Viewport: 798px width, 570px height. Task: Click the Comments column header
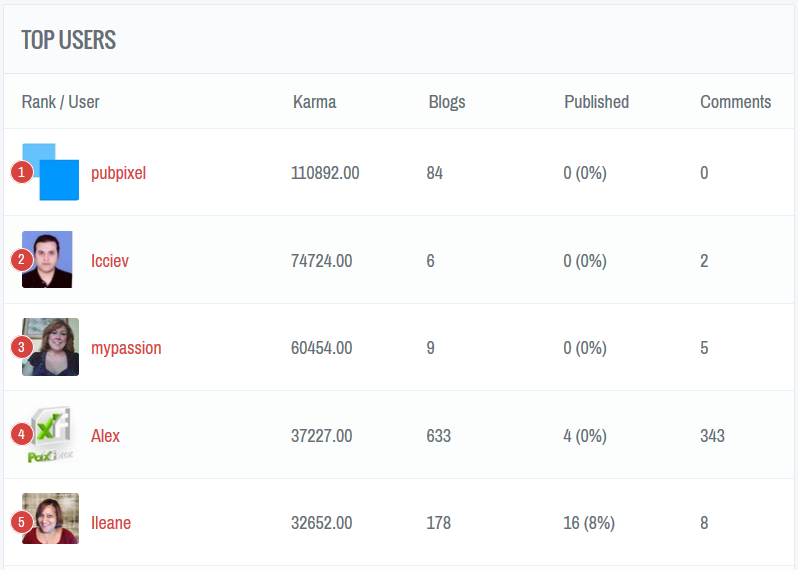coord(735,102)
